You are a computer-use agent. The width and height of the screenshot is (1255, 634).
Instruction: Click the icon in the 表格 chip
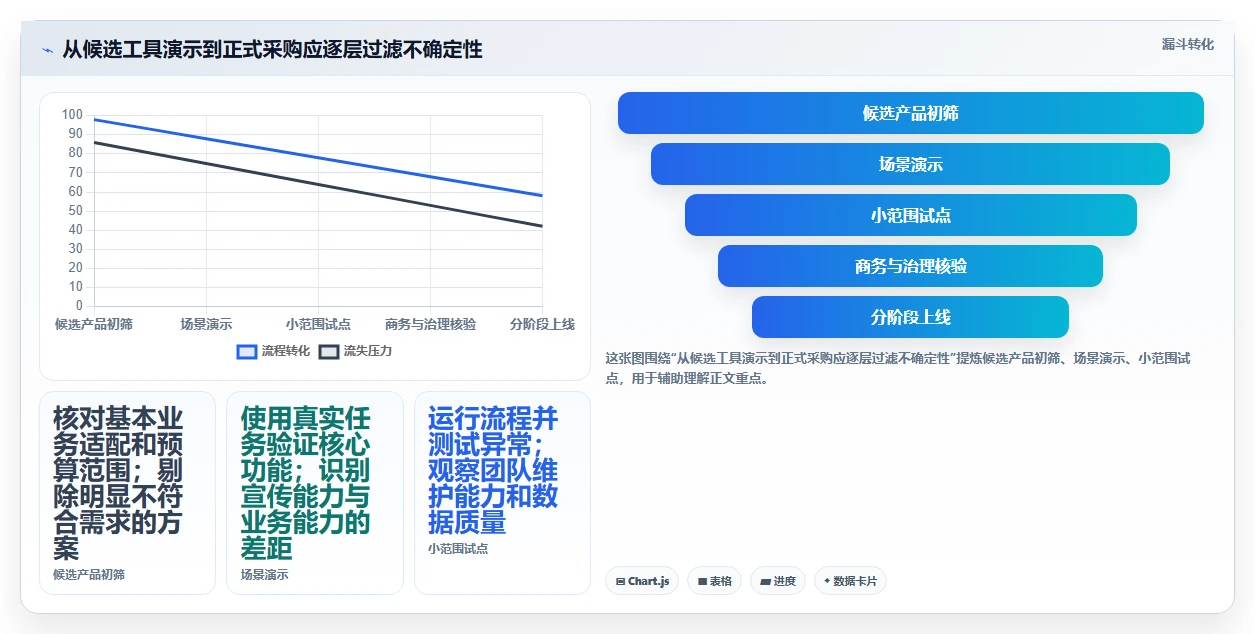(702, 581)
